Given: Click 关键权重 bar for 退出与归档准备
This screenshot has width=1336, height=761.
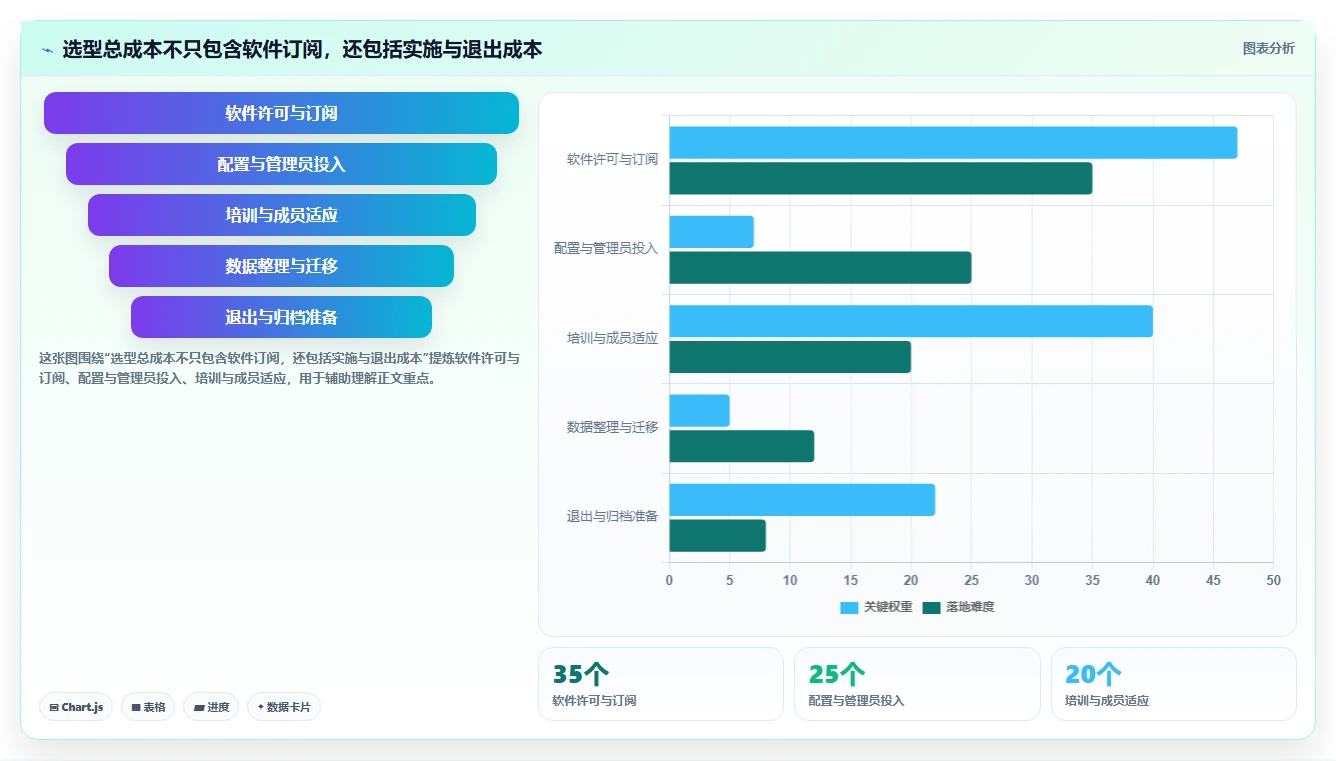Looking at the screenshot, I should pyautogui.click(x=802, y=500).
